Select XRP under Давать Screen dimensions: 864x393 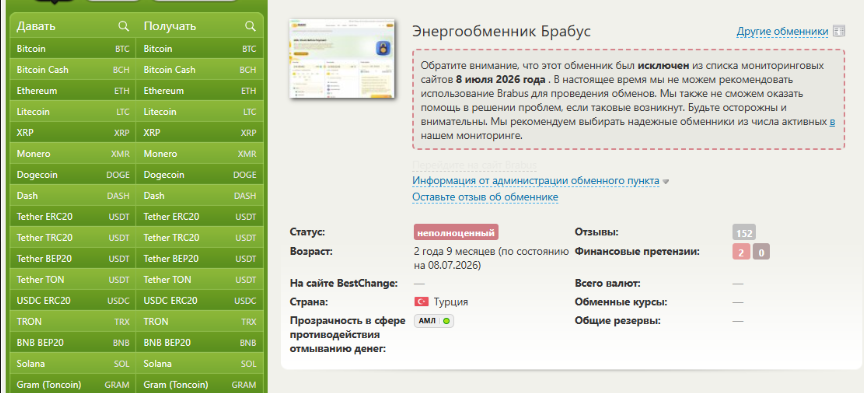73,132
